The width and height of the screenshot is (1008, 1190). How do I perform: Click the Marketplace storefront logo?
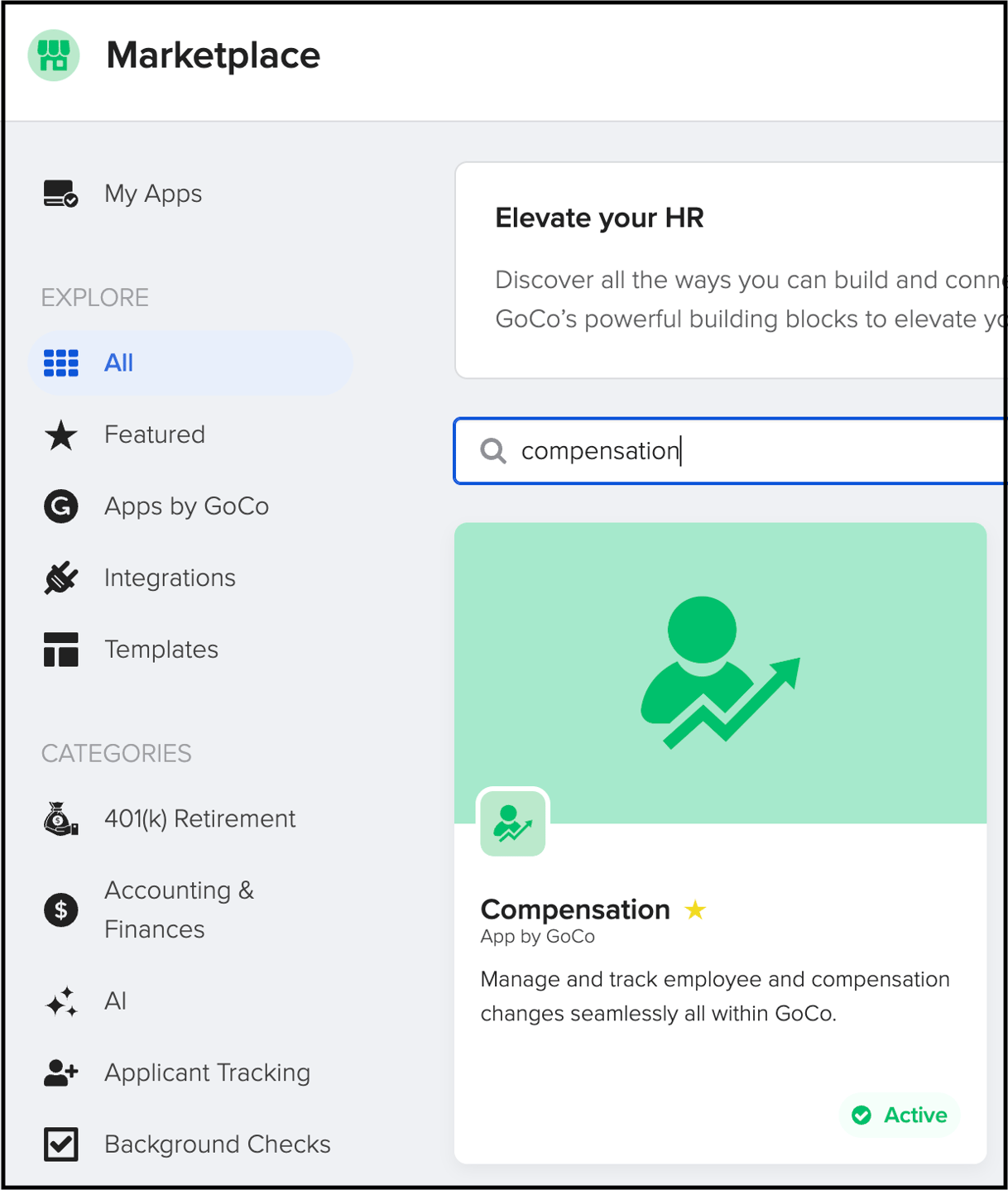pos(53,55)
